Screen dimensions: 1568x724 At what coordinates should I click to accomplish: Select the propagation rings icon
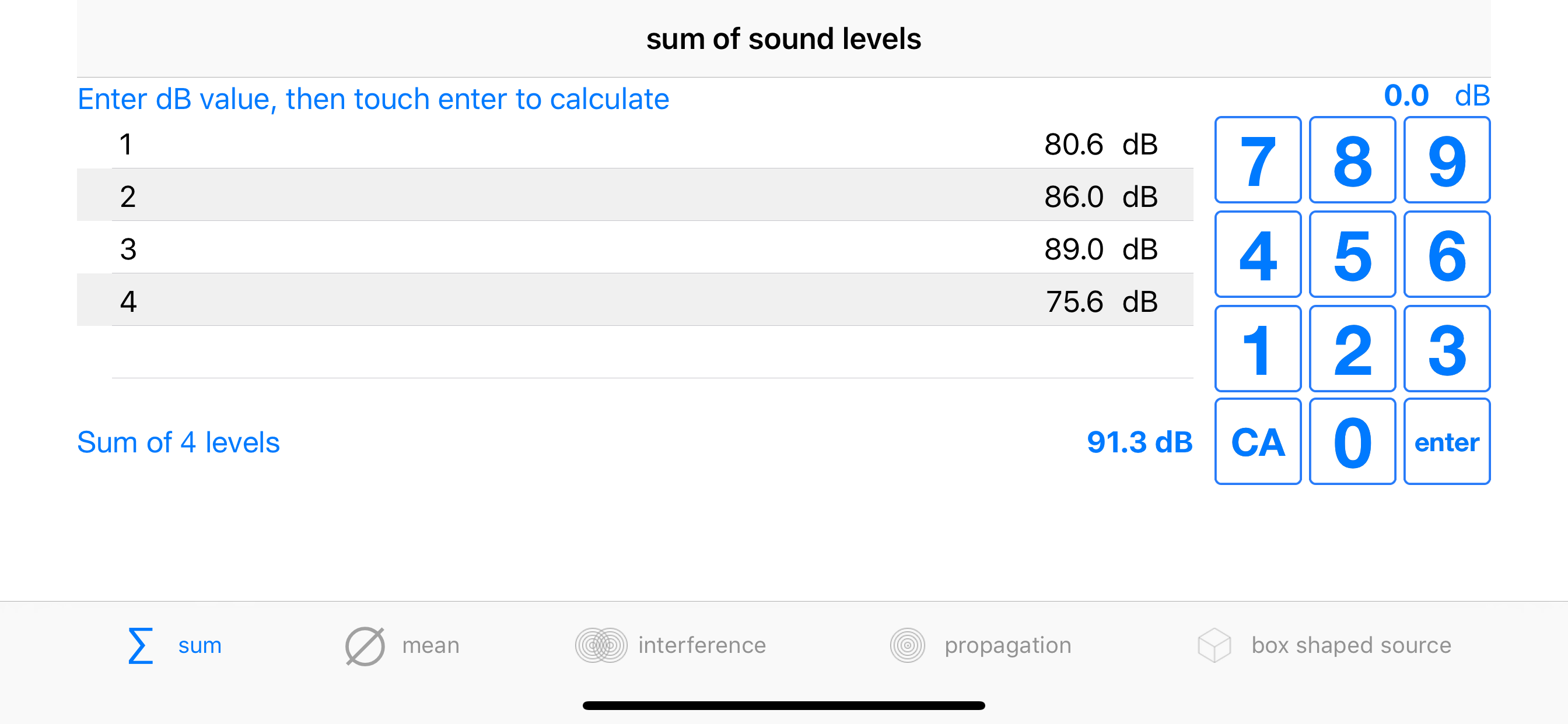[907, 645]
